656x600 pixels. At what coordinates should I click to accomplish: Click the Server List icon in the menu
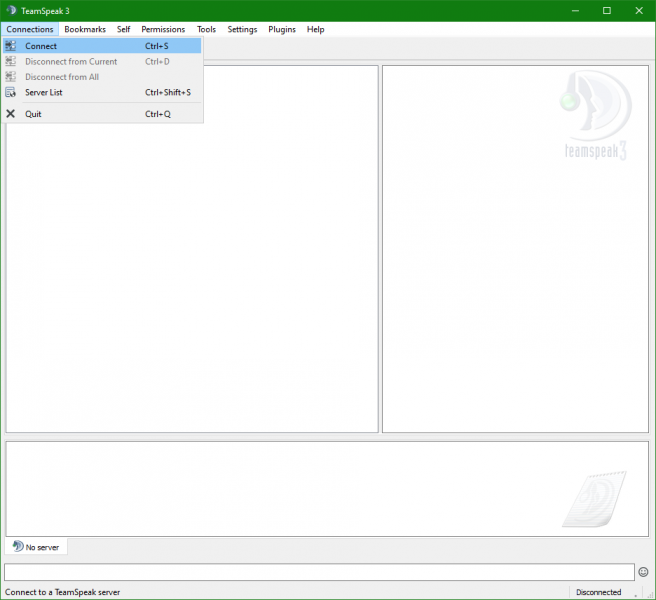click(x=10, y=92)
